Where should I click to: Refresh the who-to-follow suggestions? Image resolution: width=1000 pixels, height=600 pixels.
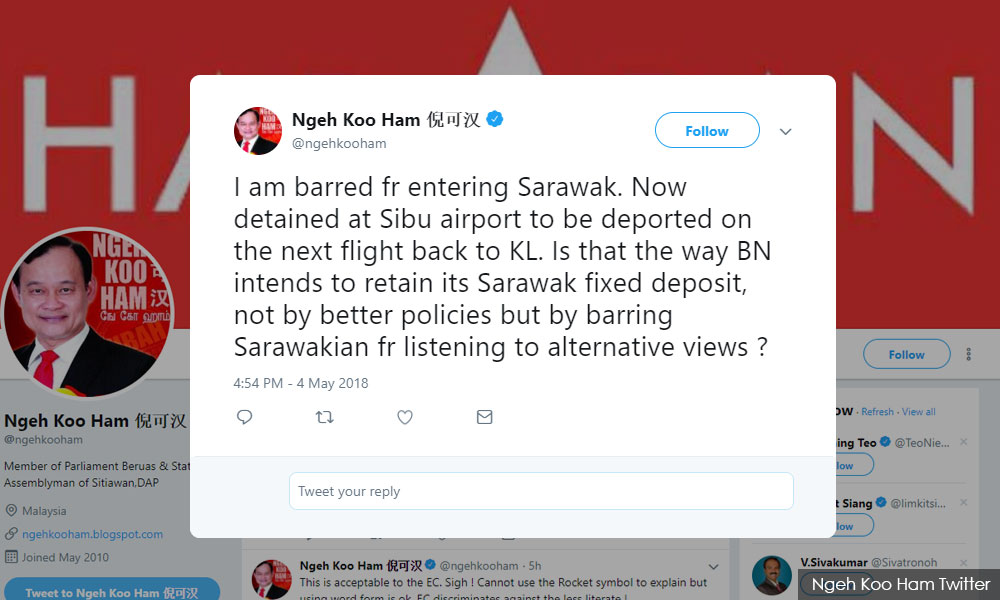[x=878, y=412]
